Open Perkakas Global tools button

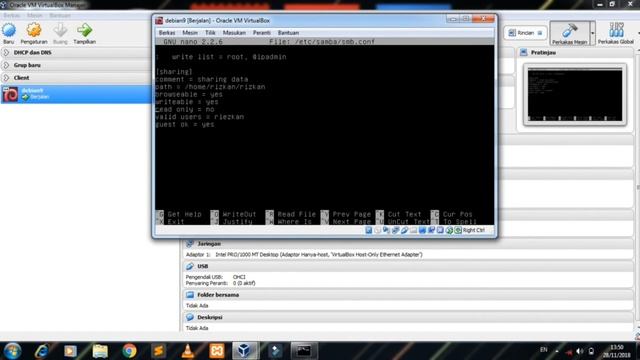pos(616,33)
